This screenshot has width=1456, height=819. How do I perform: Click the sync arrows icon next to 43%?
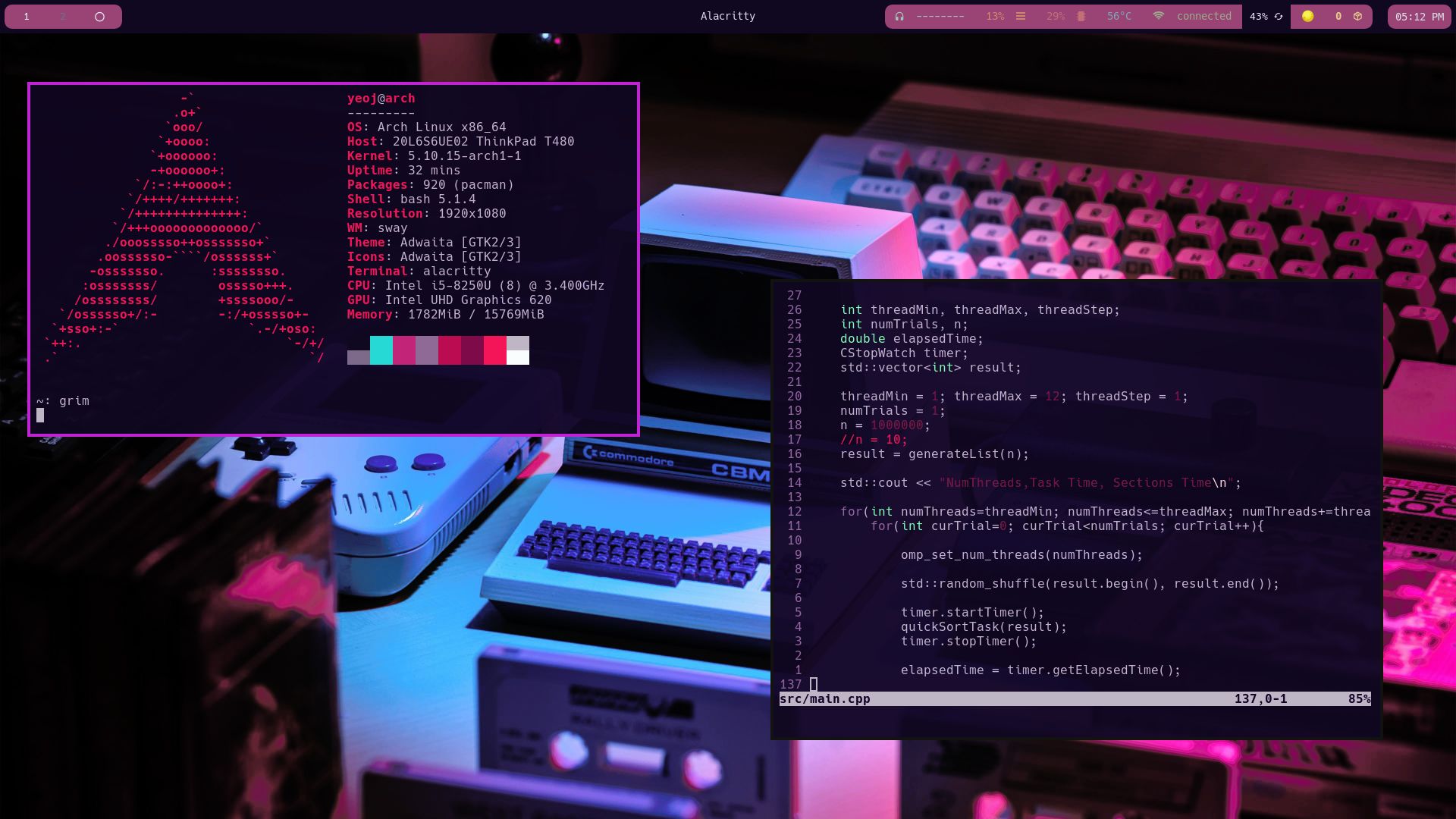click(1278, 16)
